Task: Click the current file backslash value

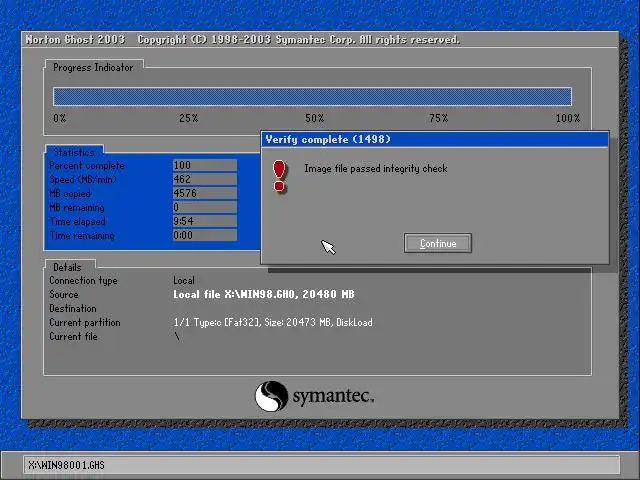Action: [177, 337]
